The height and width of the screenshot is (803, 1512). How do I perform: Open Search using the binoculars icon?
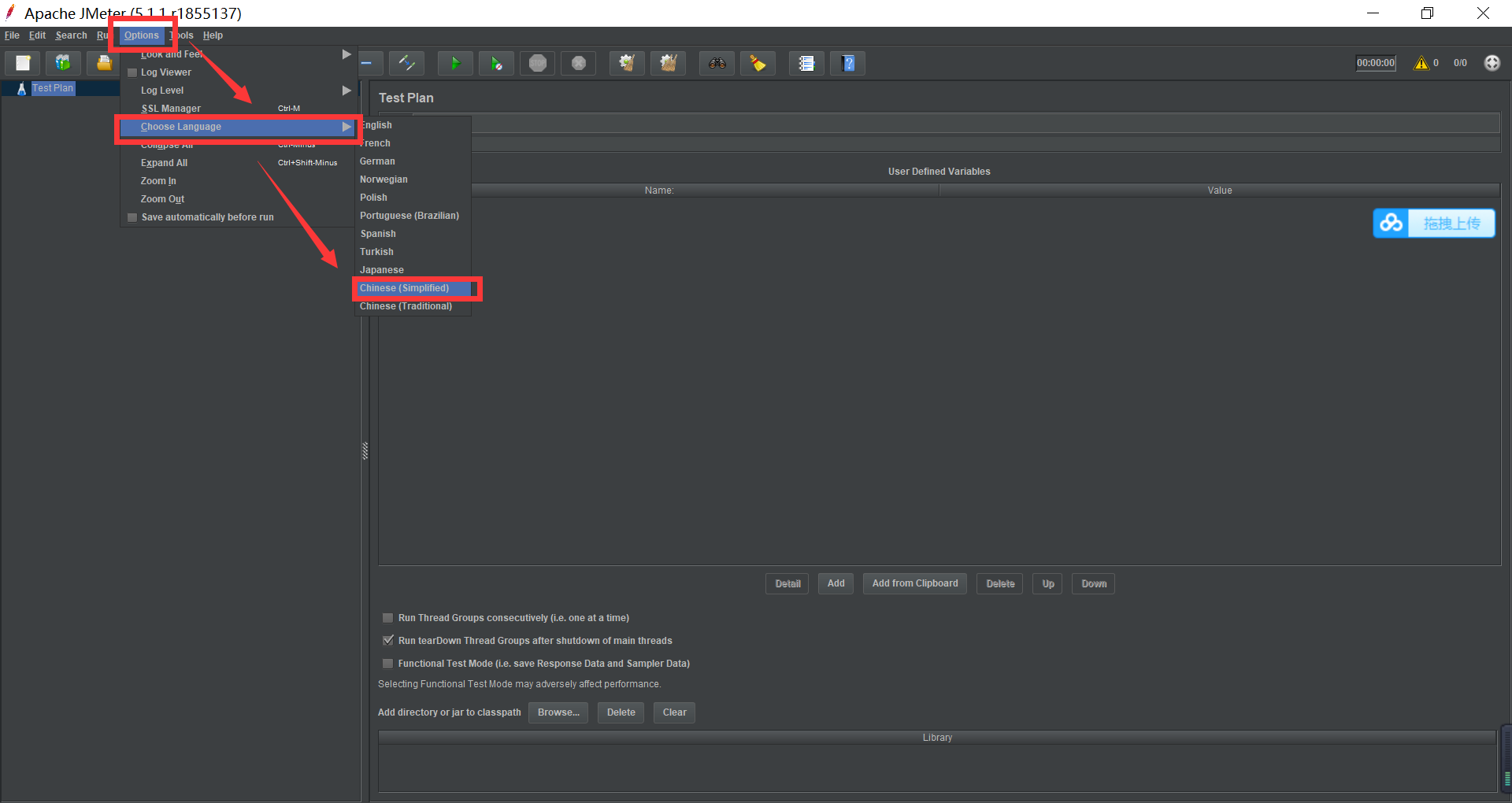point(717,63)
